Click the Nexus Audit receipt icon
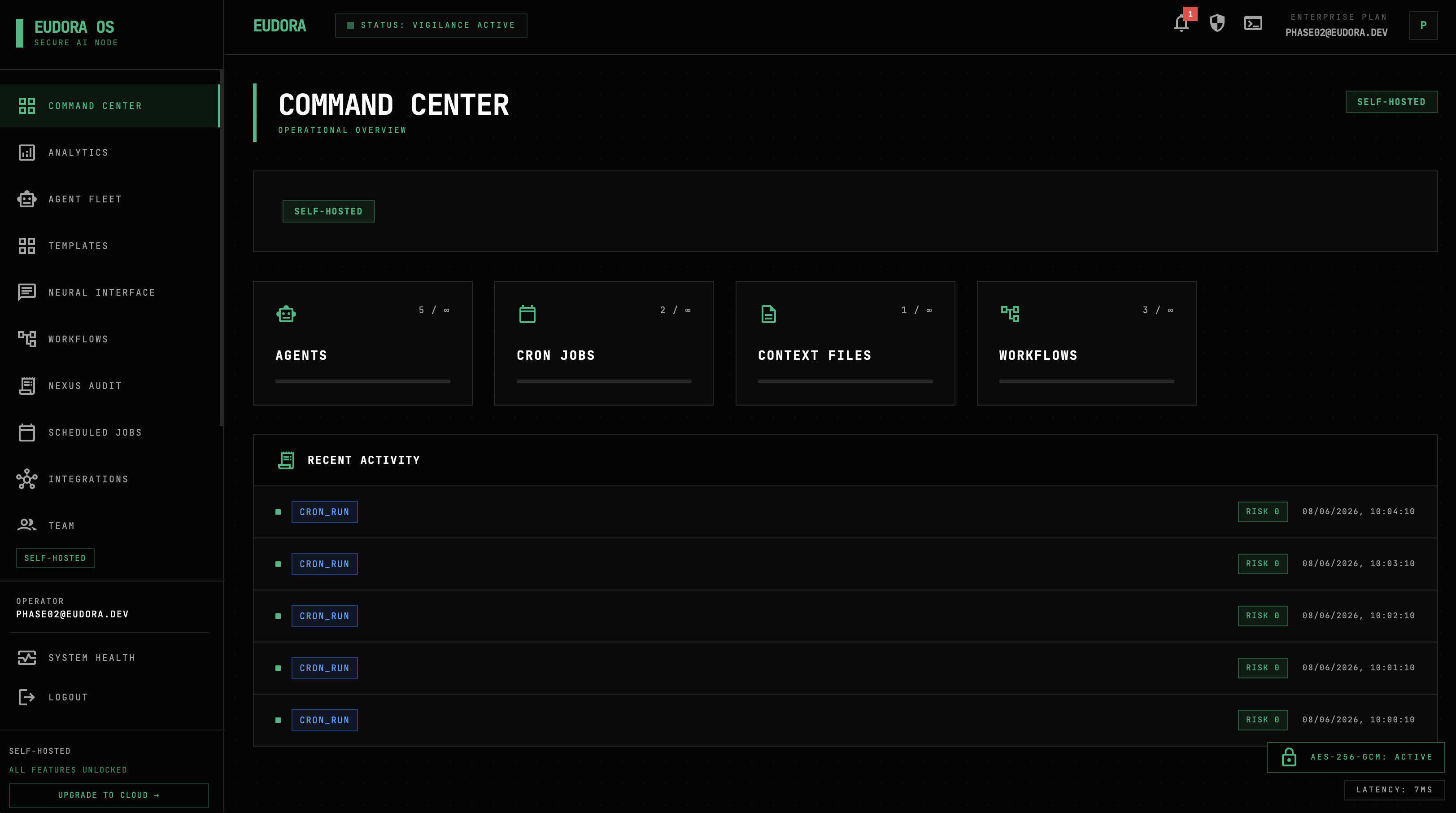The image size is (1456, 813). click(26, 385)
